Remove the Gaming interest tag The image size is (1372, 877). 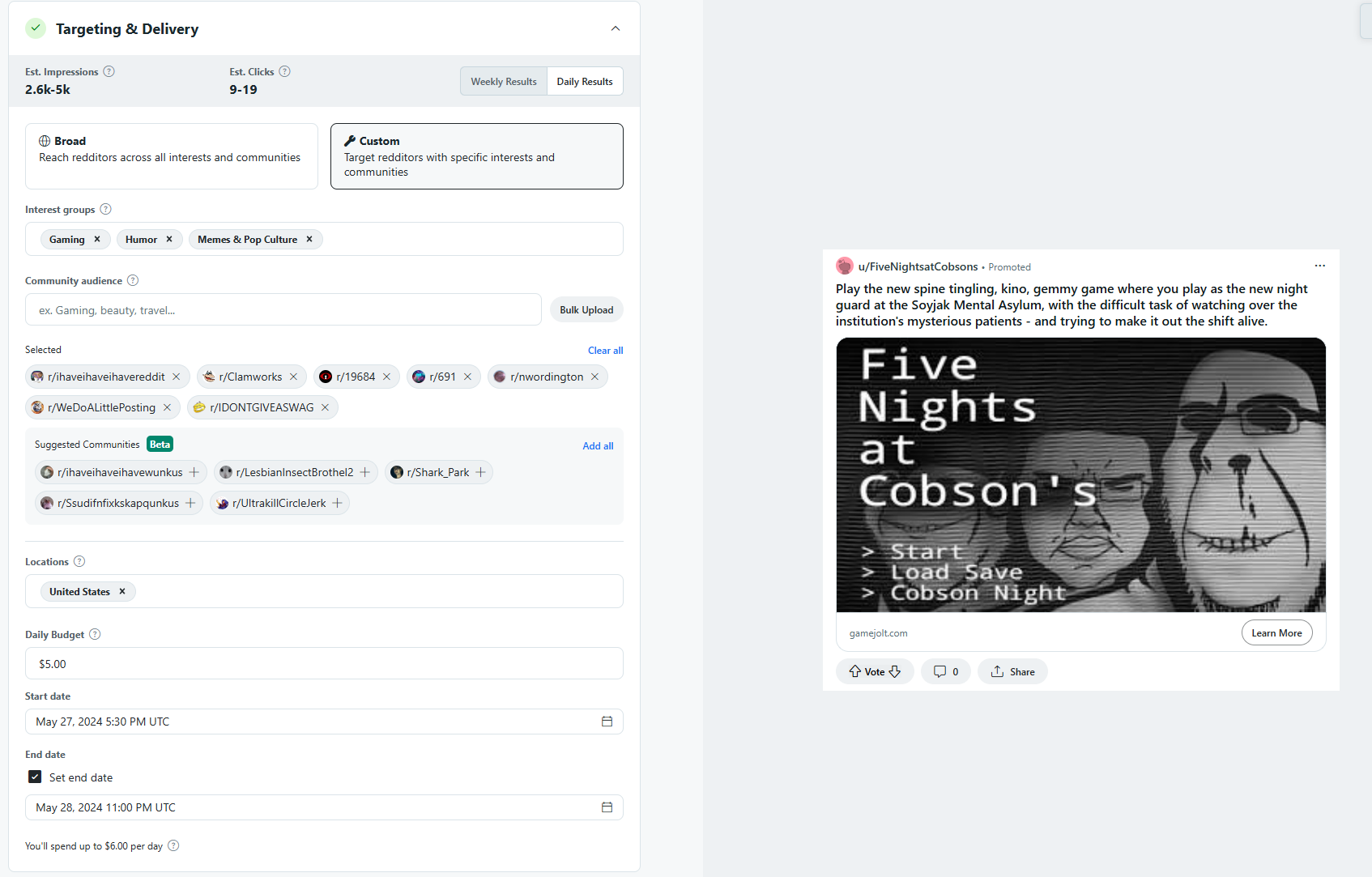(97, 239)
